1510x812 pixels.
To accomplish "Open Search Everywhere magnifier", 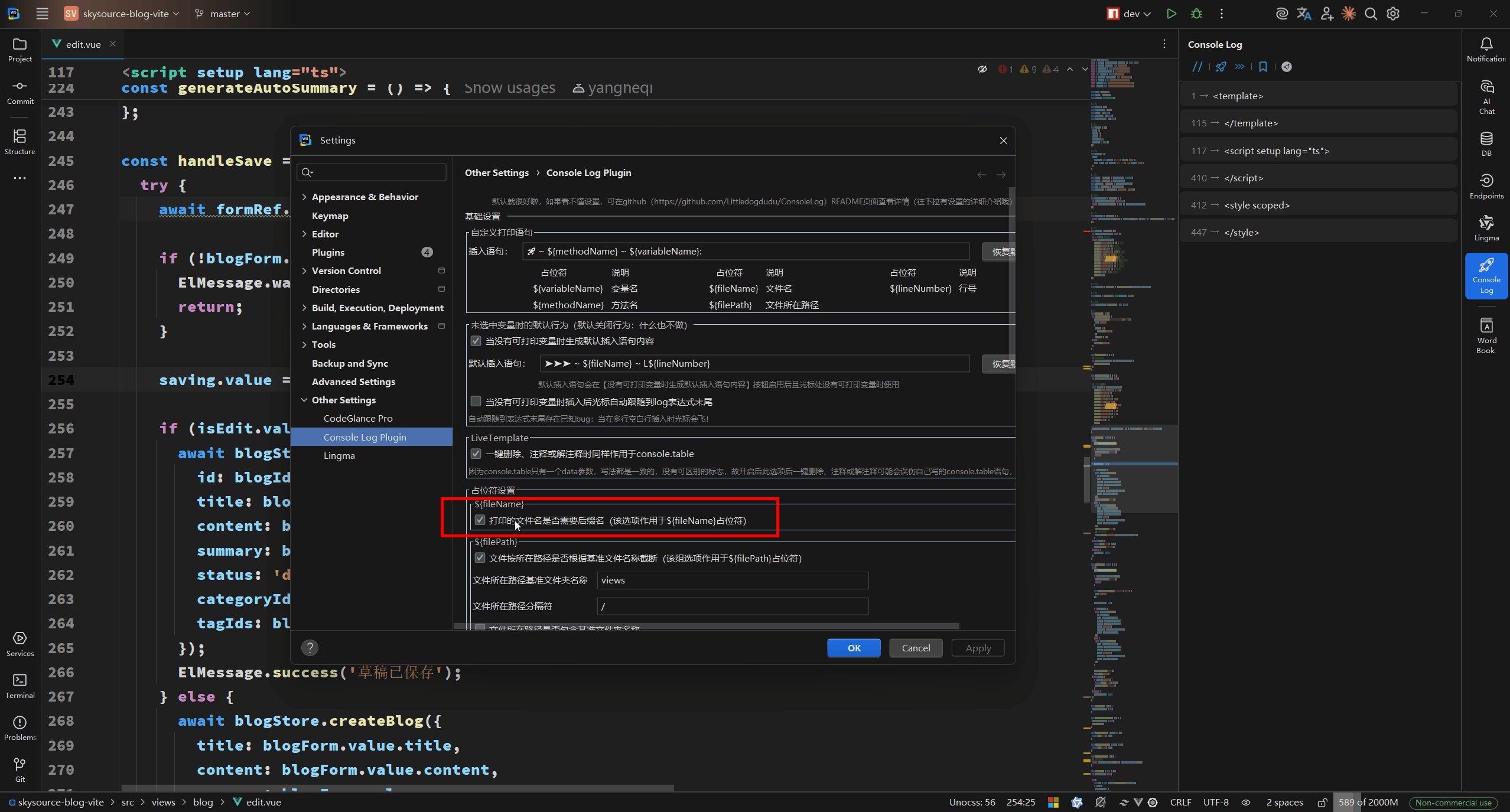I will click(x=1371, y=14).
